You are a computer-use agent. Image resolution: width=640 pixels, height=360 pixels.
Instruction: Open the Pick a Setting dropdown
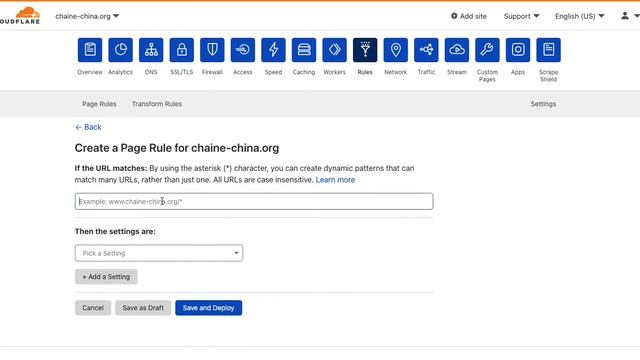(159, 253)
